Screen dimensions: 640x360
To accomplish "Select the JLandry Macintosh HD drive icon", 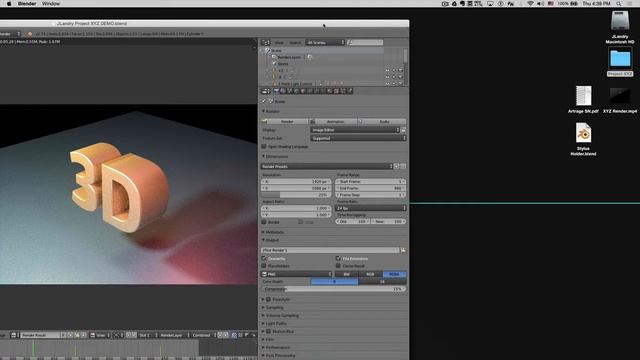I will pyautogui.click(x=620, y=20).
